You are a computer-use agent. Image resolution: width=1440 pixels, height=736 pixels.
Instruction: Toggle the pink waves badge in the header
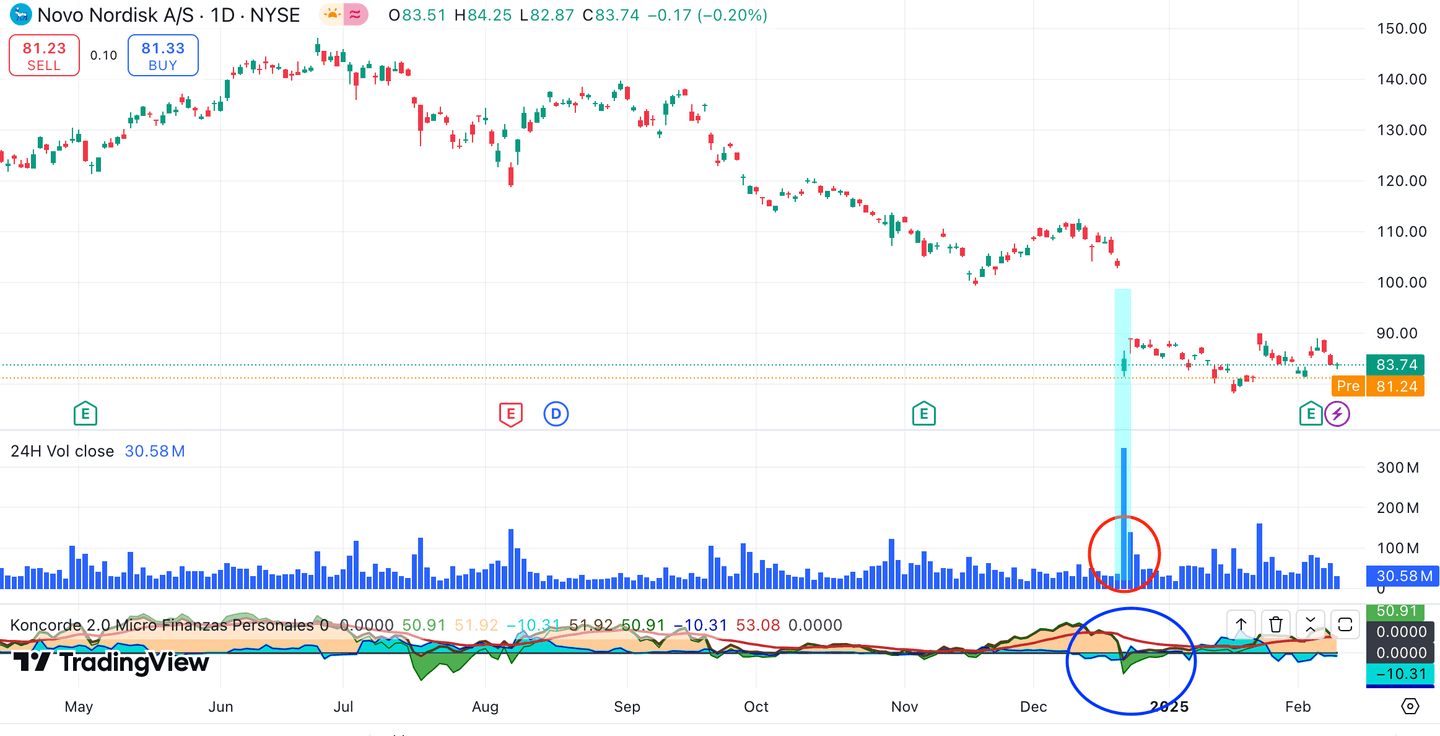pyautogui.click(x=355, y=14)
